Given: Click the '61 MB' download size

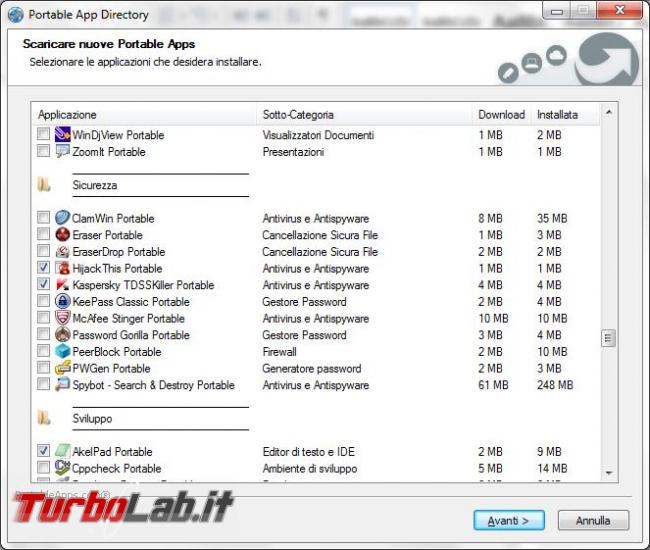Looking at the screenshot, I should pos(493,385).
